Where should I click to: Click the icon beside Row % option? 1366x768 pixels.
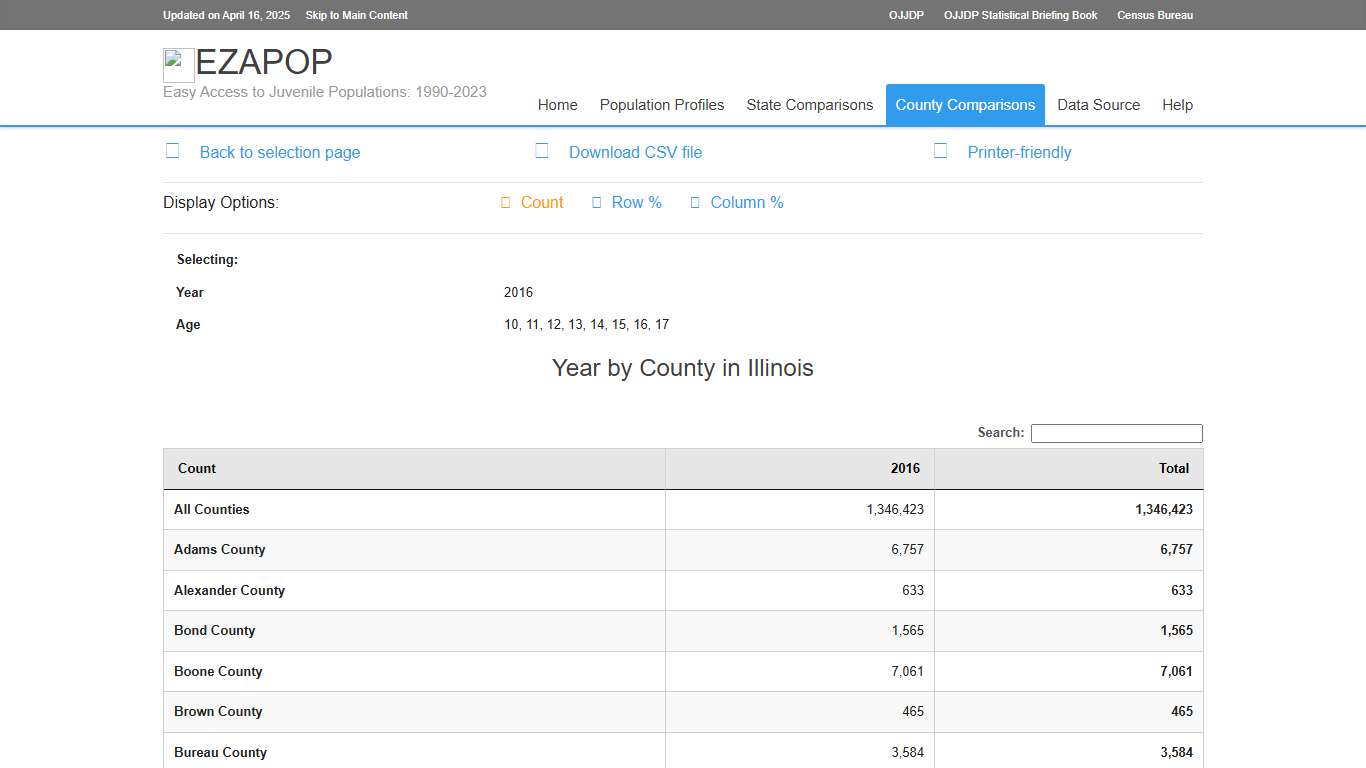tap(597, 202)
